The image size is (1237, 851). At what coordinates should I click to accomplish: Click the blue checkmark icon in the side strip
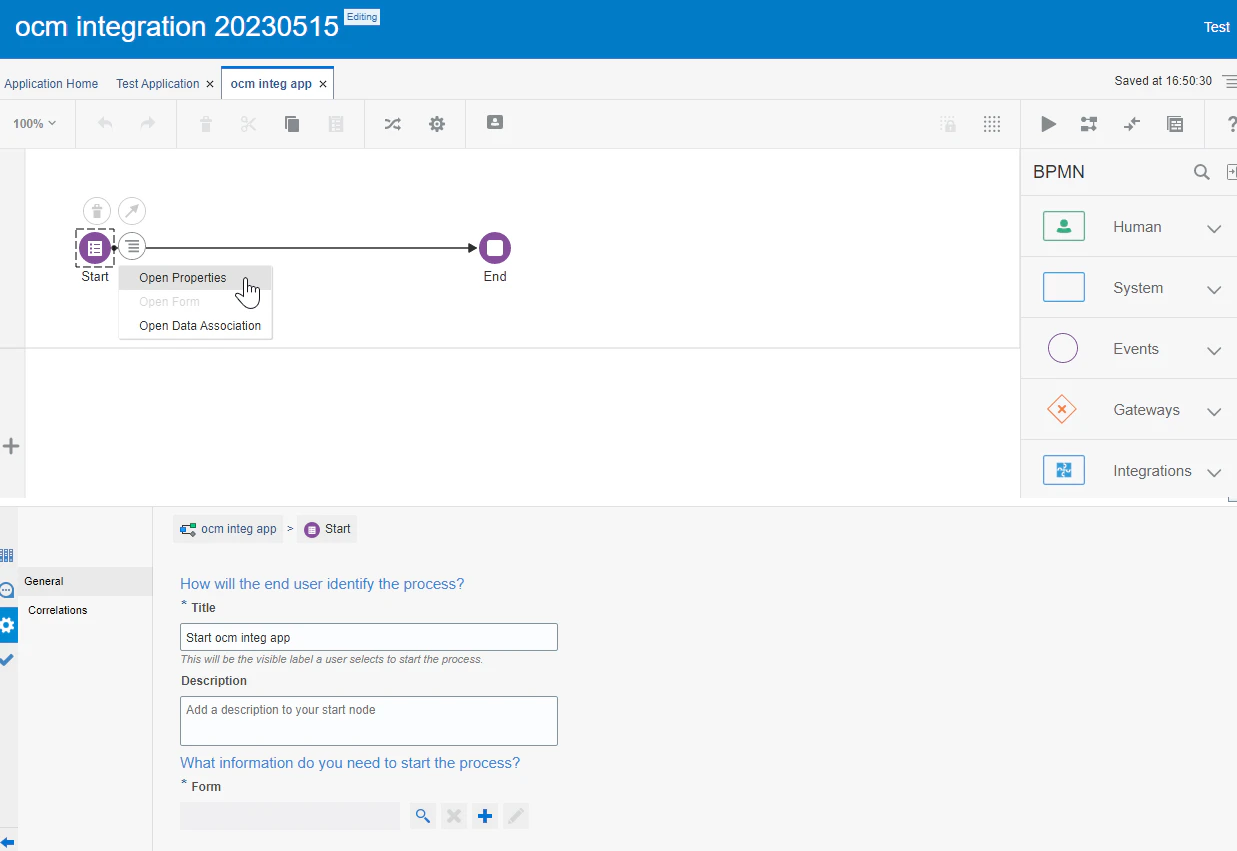tap(7, 659)
